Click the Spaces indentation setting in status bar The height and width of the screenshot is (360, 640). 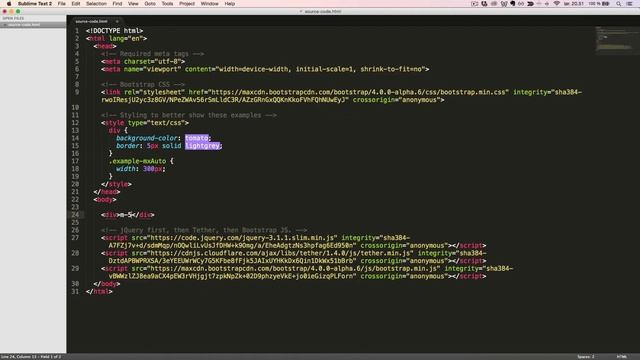(586, 357)
